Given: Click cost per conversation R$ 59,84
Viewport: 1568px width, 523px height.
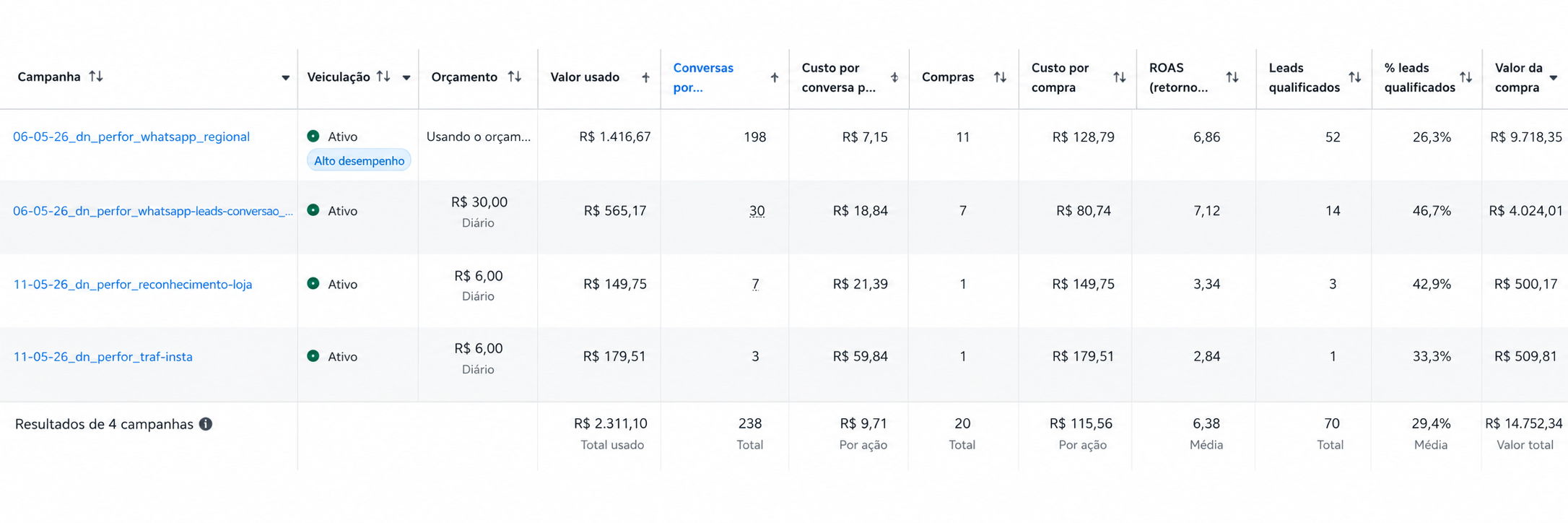Looking at the screenshot, I should point(861,356).
